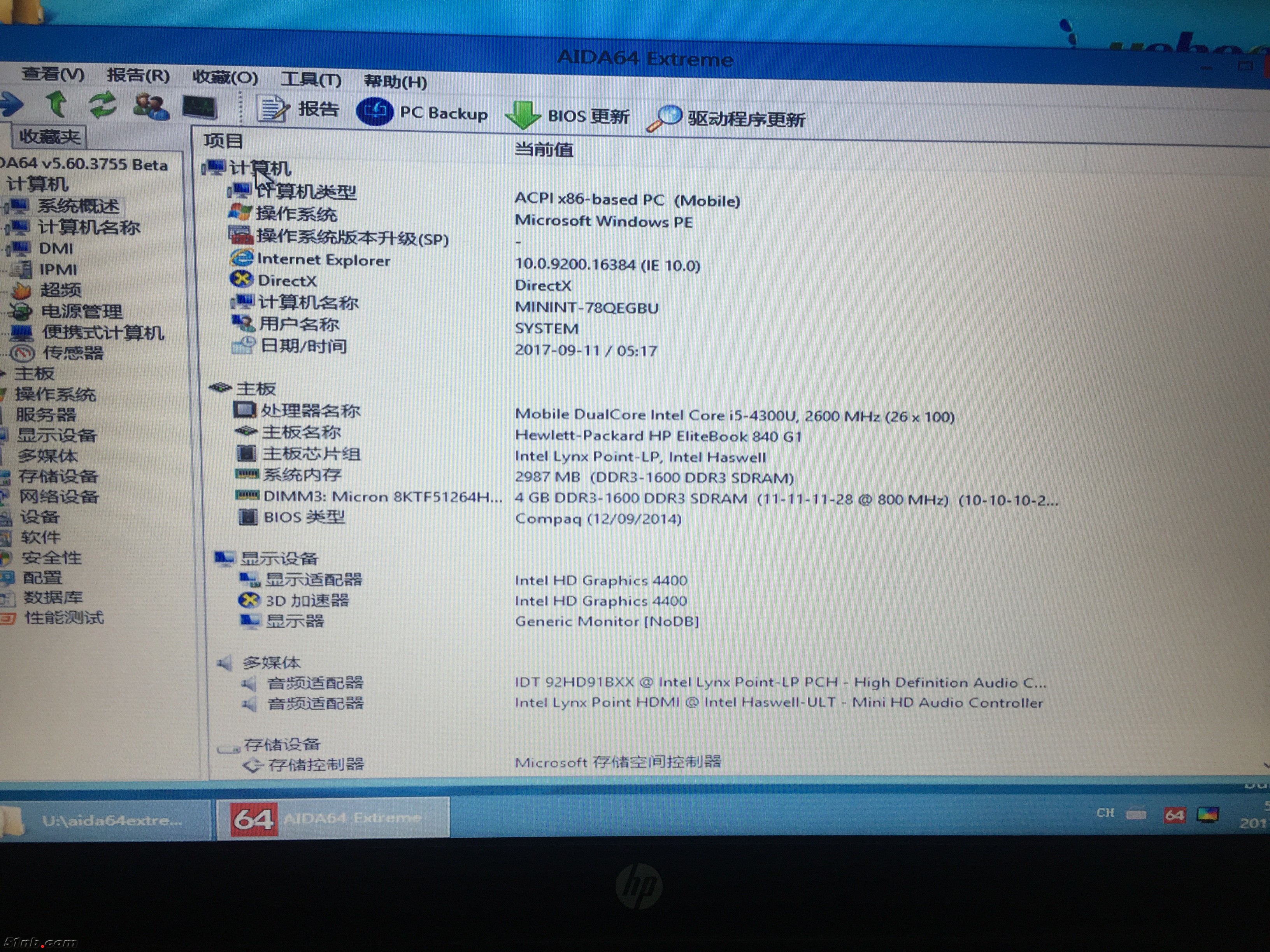Click the green up-arrow toolbar icon
This screenshot has width=1270, height=952.
57,105
